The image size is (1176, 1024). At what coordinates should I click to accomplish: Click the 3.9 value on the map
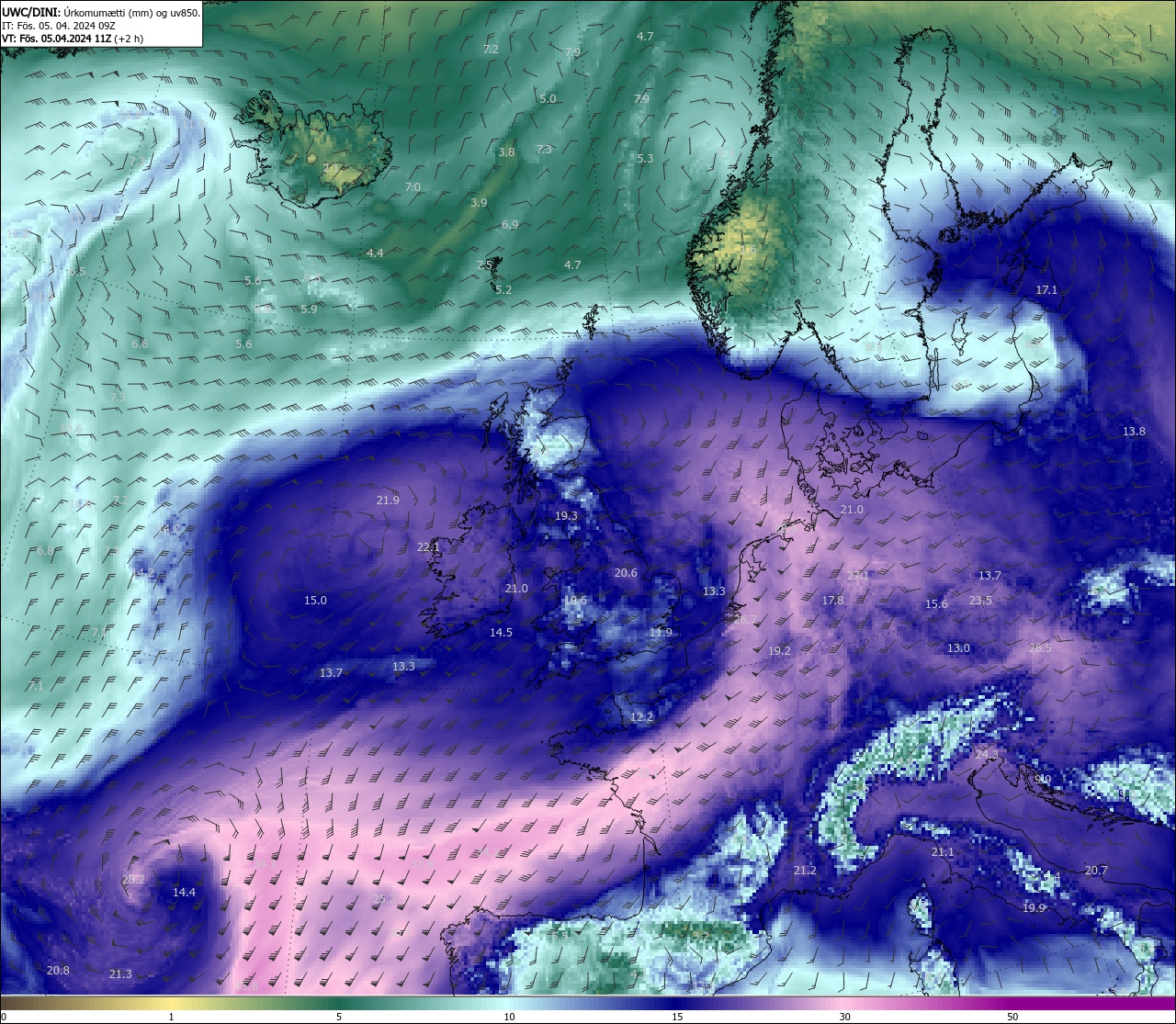(479, 202)
